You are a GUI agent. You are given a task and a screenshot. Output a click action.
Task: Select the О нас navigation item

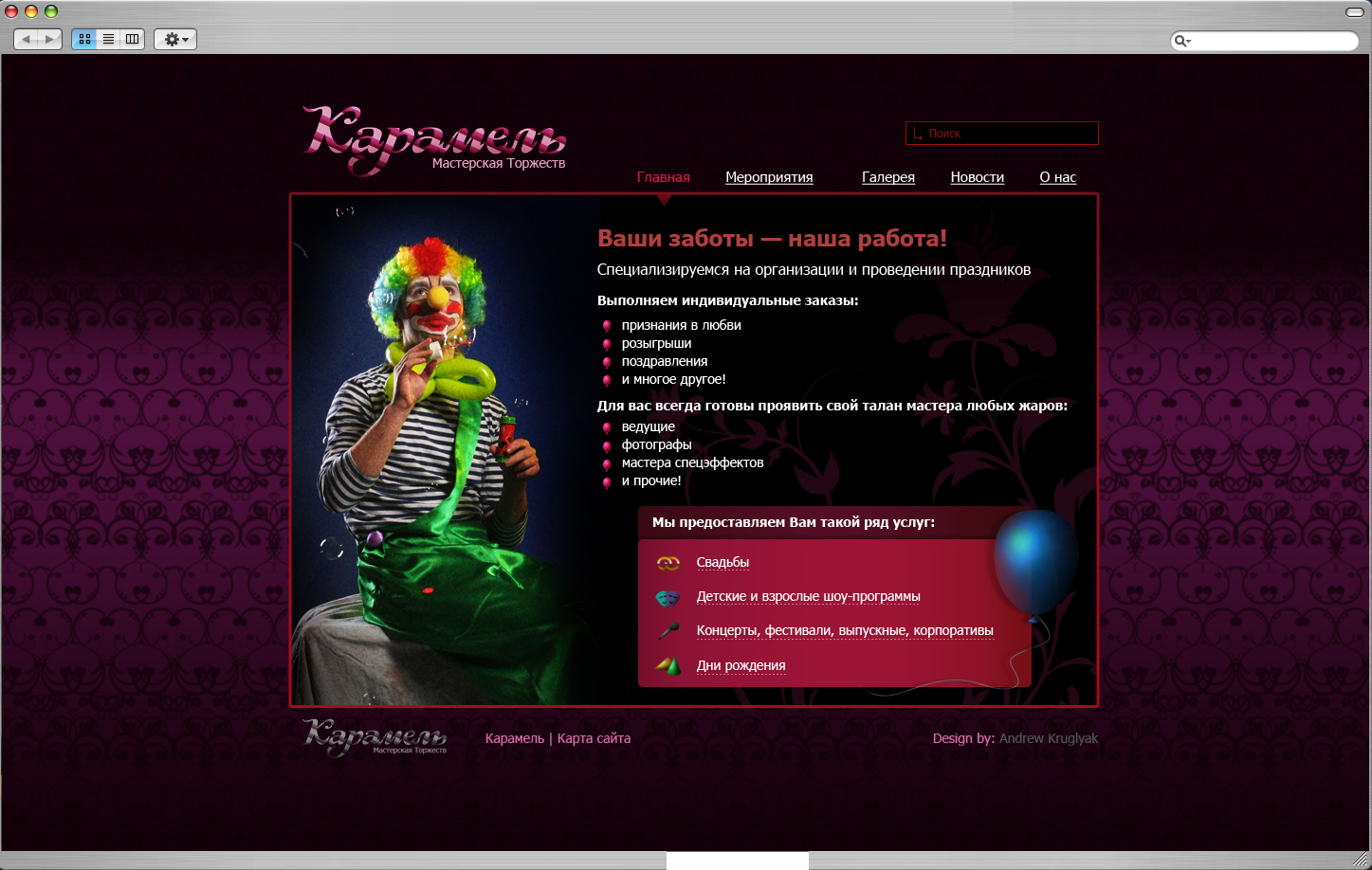click(1057, 177)
